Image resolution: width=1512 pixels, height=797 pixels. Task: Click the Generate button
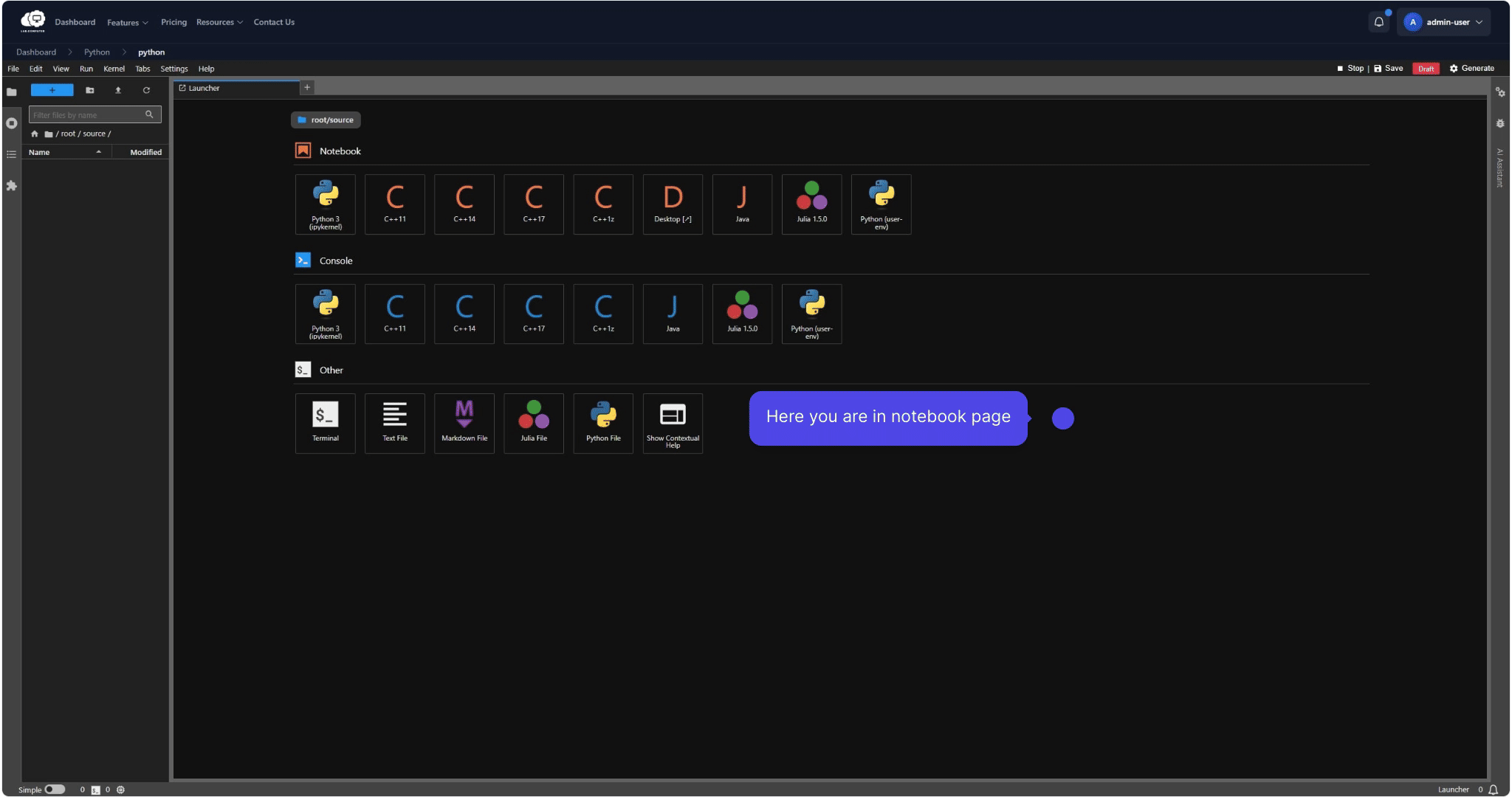1471,68
